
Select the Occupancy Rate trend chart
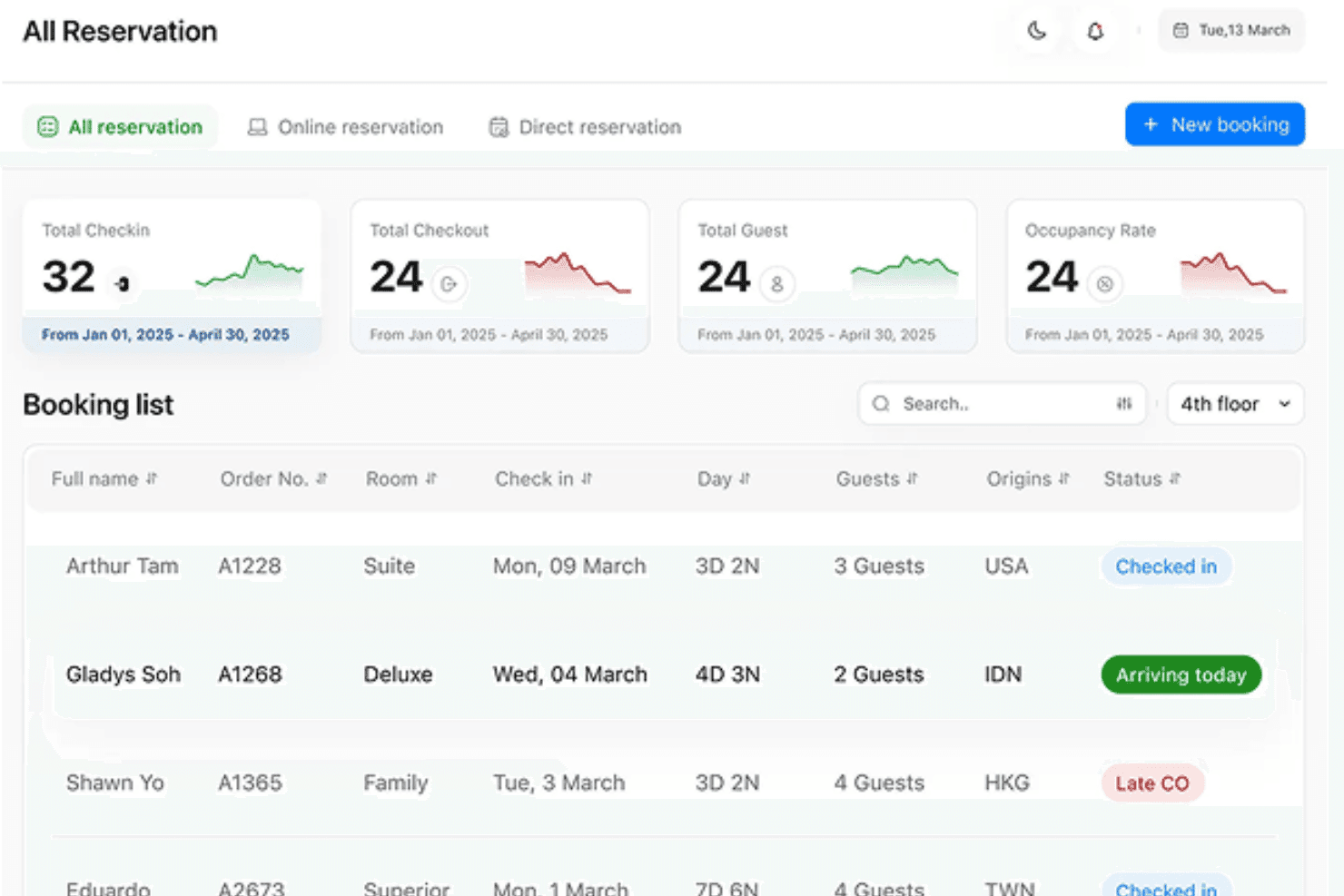point(1233,273)
